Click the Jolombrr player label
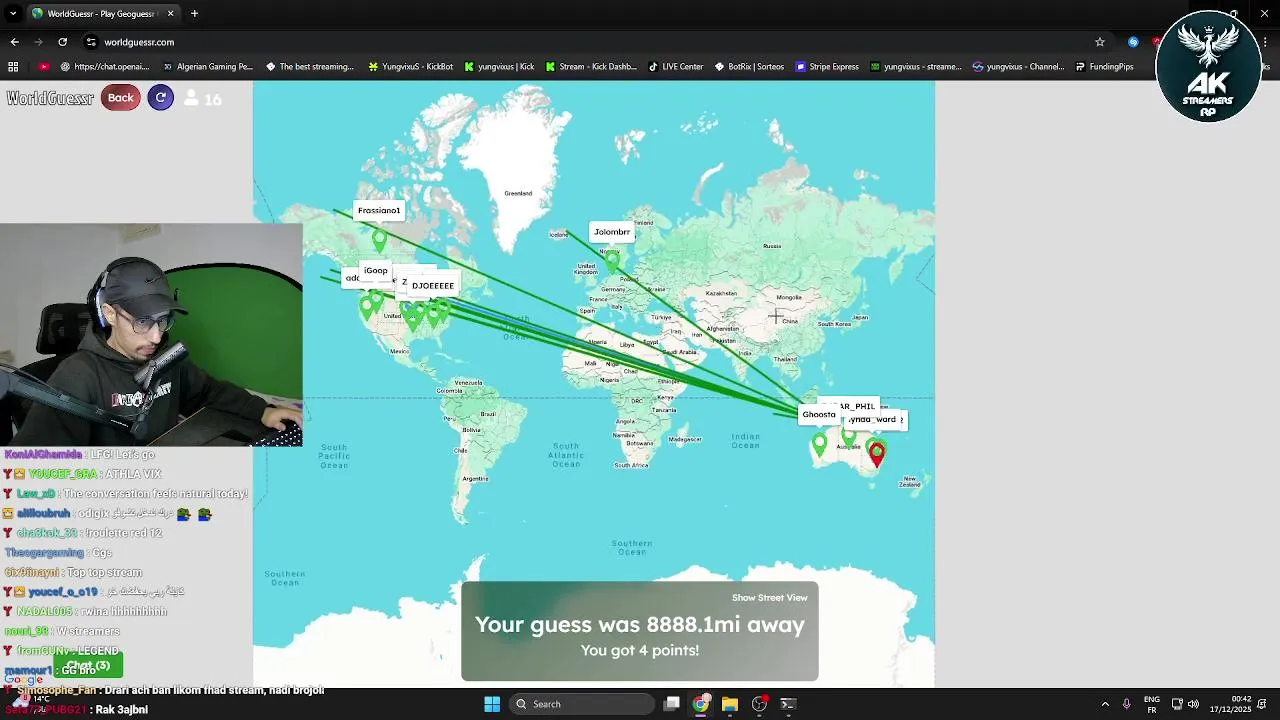 (x=612, y=232)
